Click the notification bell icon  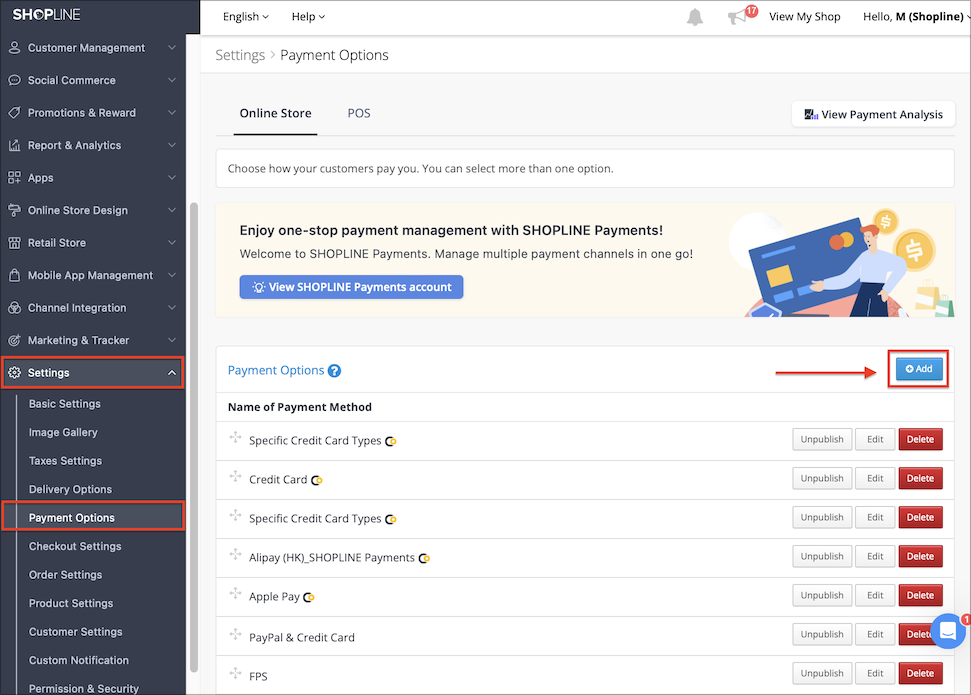694,16
